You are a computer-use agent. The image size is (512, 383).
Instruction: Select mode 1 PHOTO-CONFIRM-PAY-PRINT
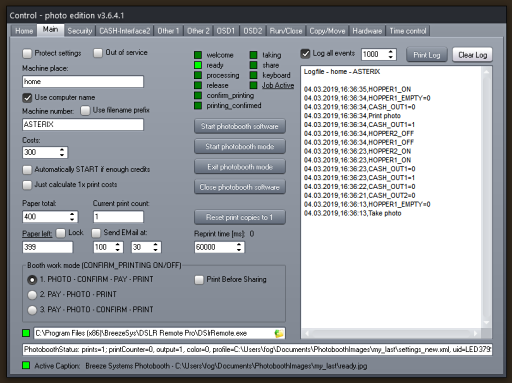point(32,280)
